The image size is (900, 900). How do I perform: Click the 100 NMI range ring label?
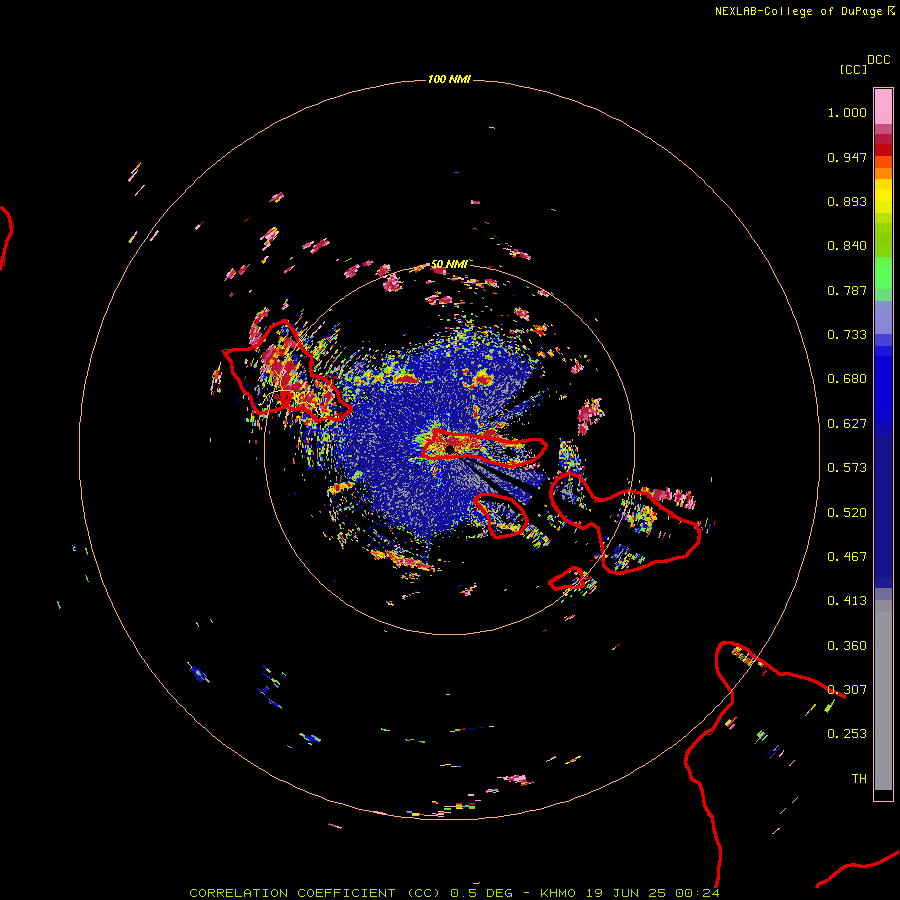tap(449, 79)
